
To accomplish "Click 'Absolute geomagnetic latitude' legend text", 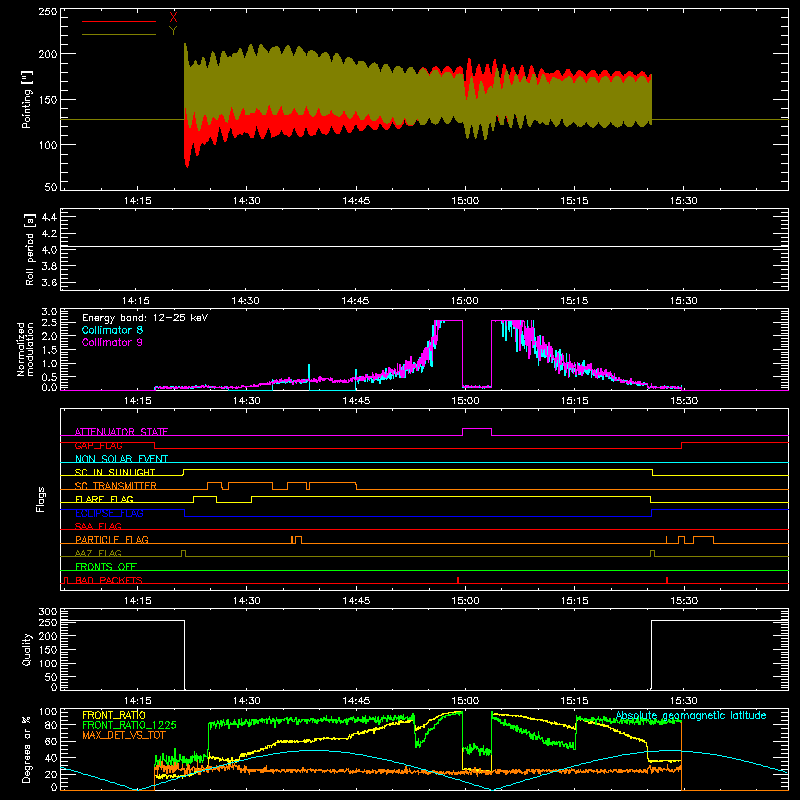I will [691, 716].
